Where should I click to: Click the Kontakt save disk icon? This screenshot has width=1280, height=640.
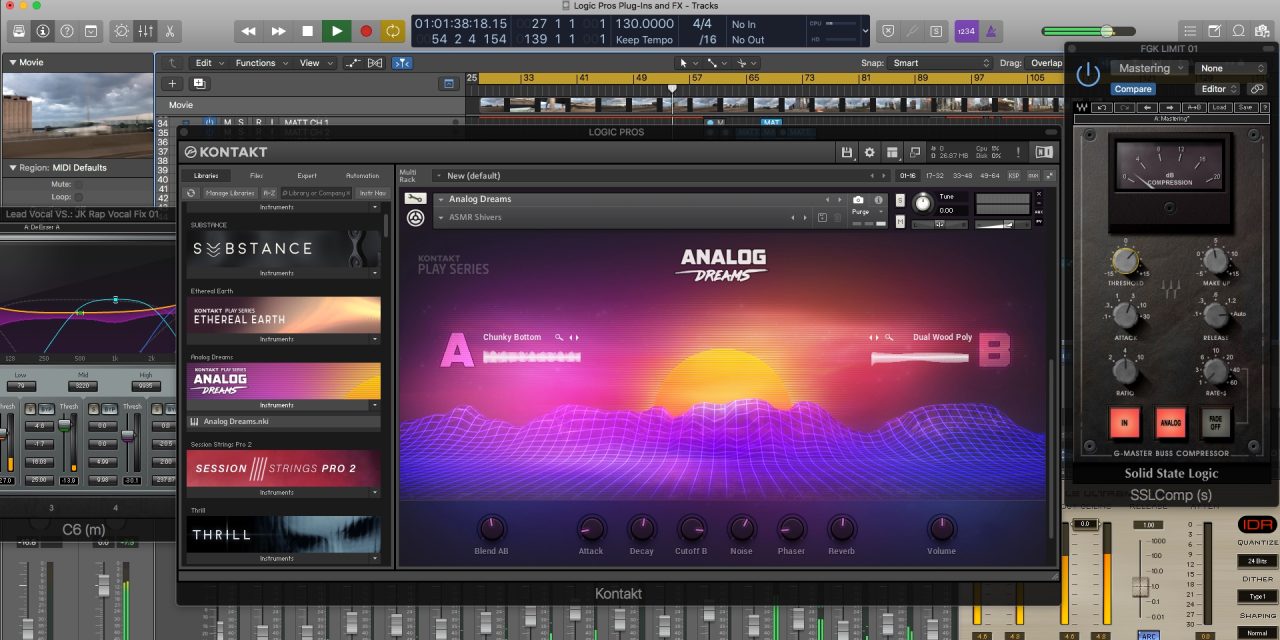click(x=847, y=152)
